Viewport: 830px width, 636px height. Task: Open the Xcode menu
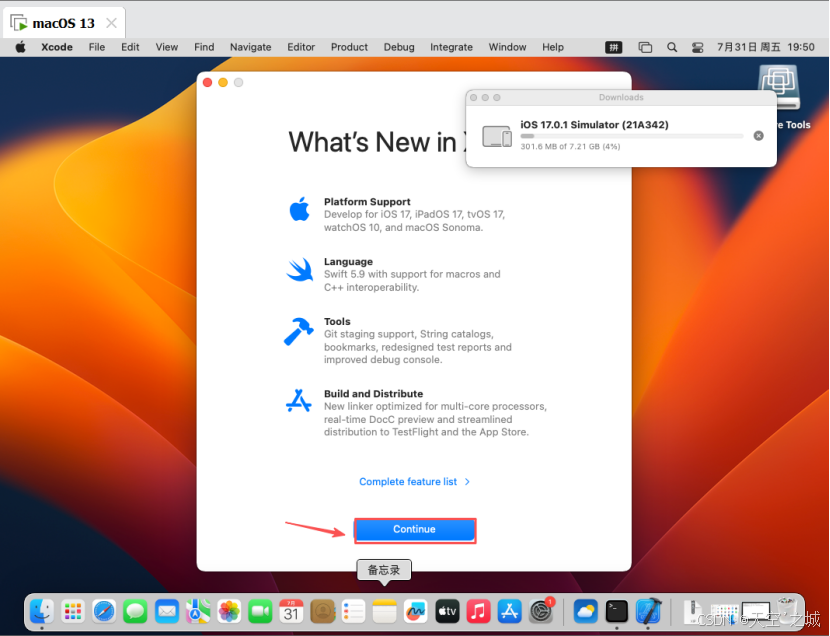click(57, 47)
